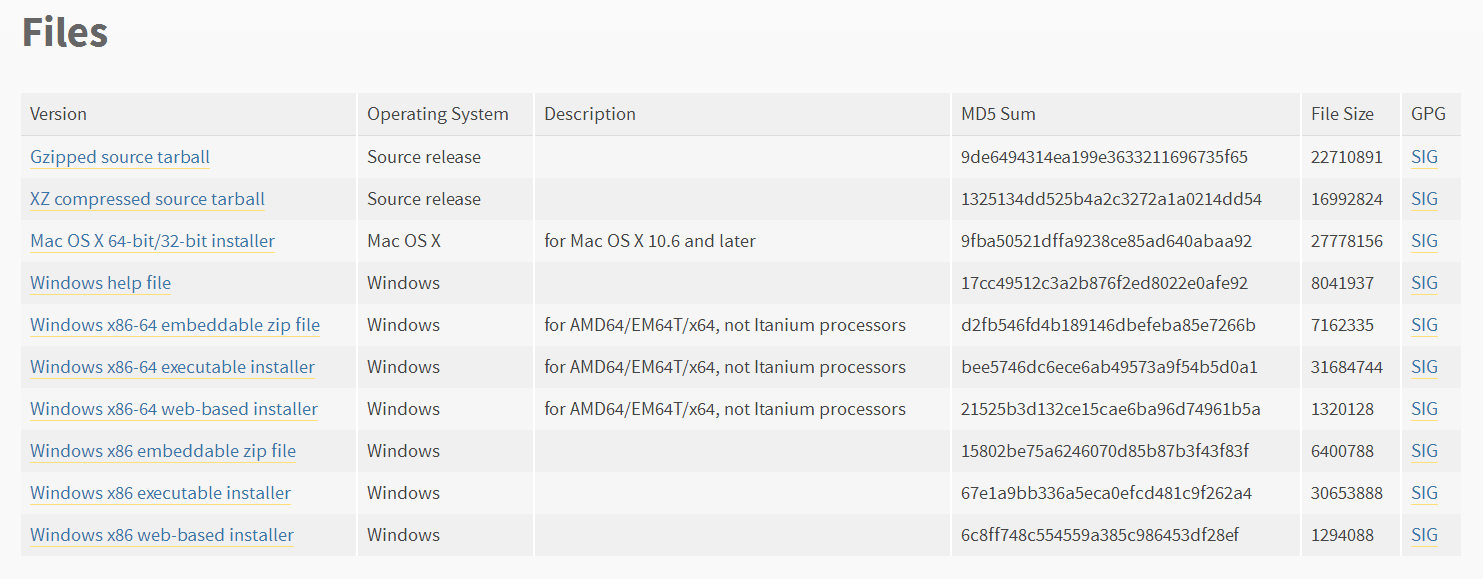Open the Gzipped source tarball link
The width and height of the screenshot is (1483, 579).
(120, 157)
